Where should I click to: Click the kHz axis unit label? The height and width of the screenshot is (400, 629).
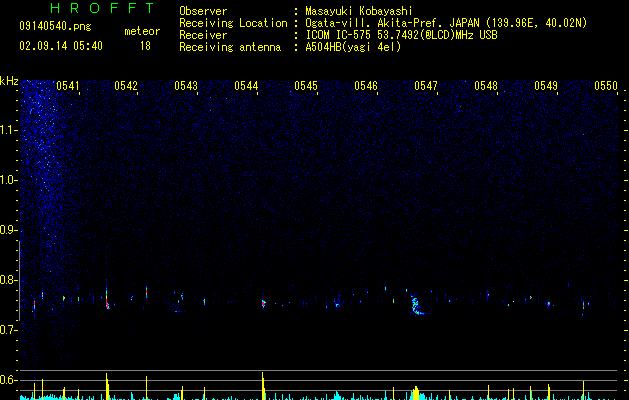pyautogui.click(x=9, y=81)
